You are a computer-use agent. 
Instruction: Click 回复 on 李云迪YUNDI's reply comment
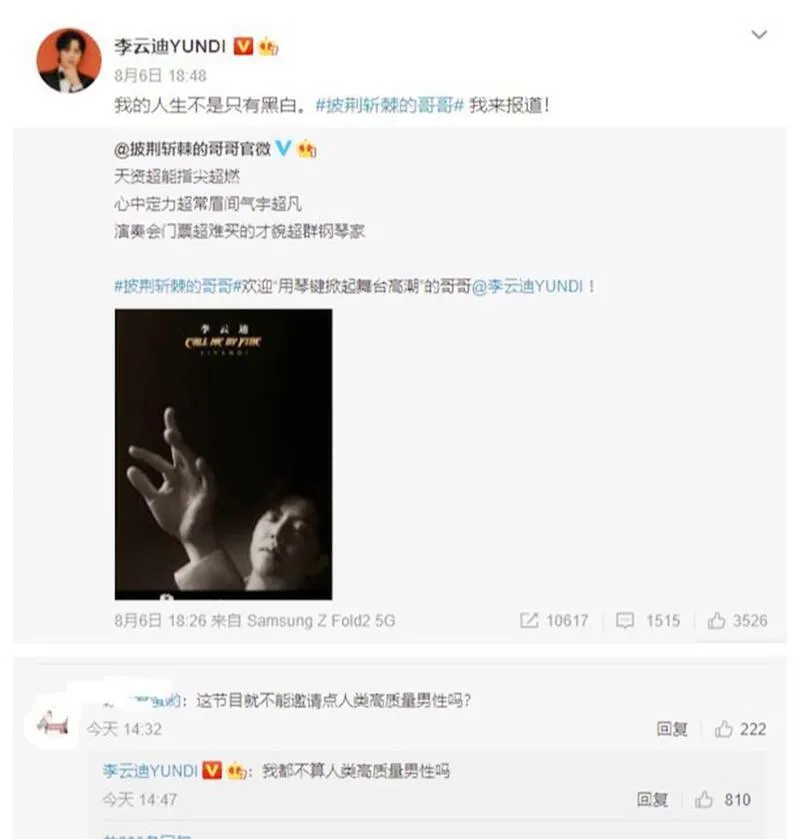[652, 799]
